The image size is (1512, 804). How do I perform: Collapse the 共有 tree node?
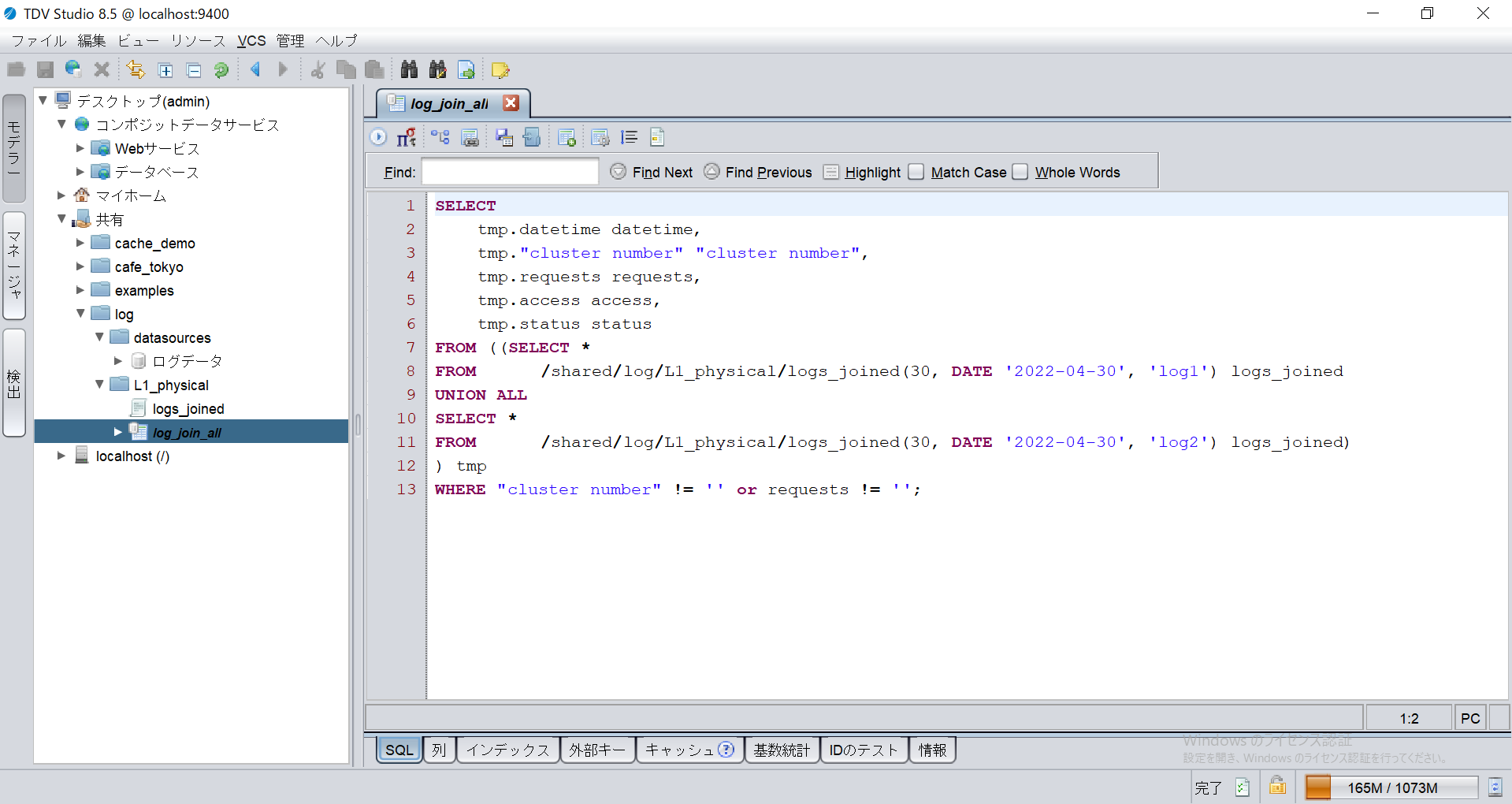click(x=61, y=218)
